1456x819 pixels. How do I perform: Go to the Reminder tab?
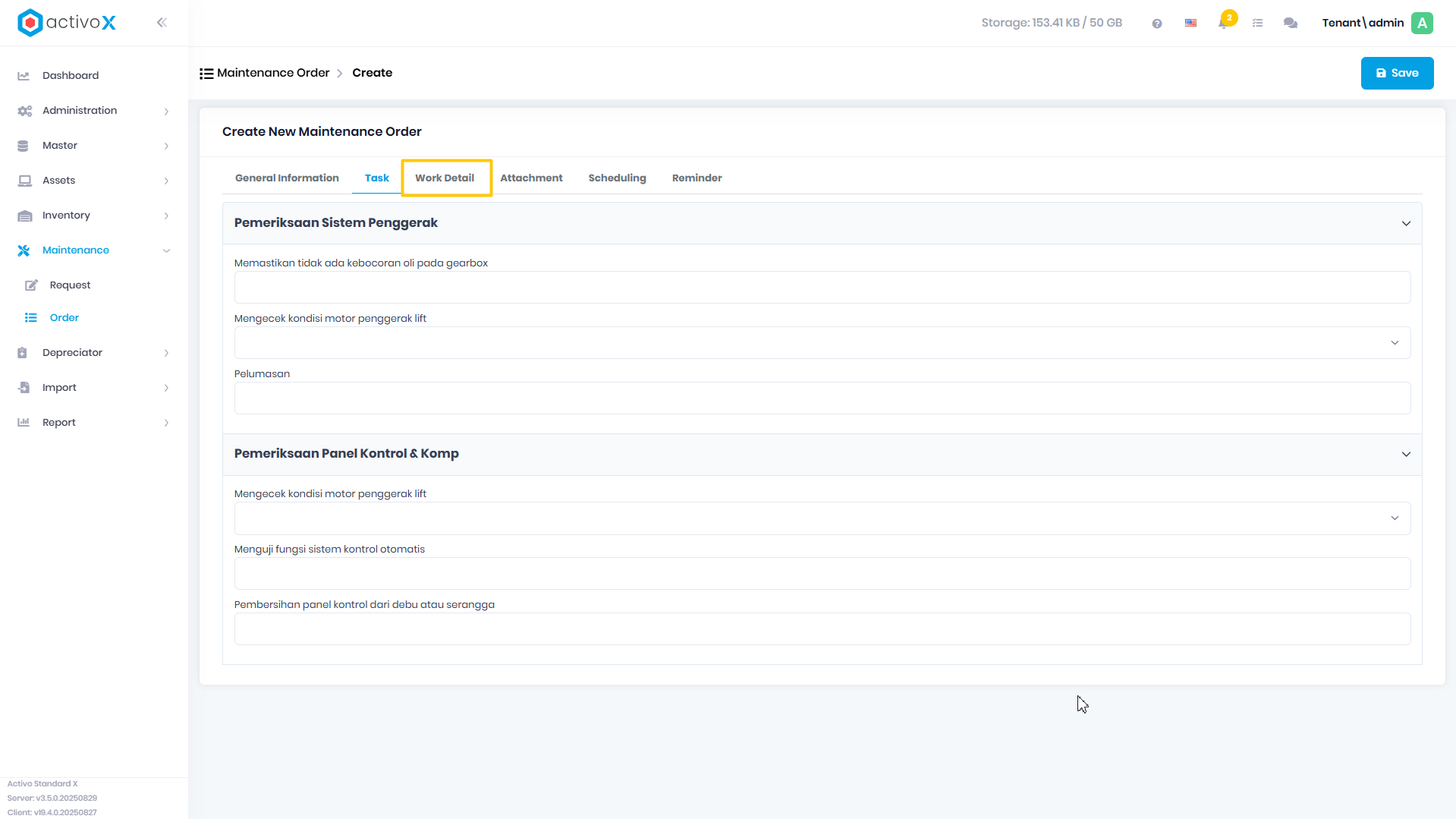pyautogui.click(x=697, y=178)
